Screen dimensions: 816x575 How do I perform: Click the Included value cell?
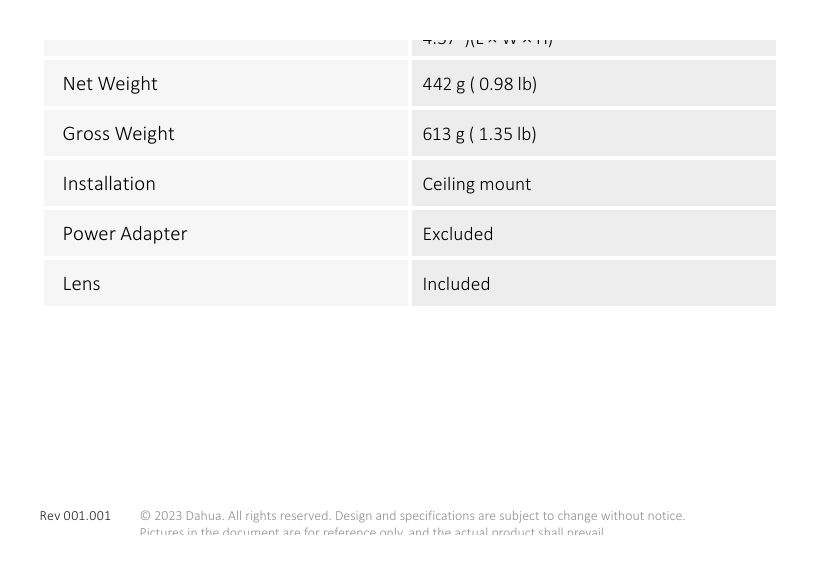click(x=594, y=283)
